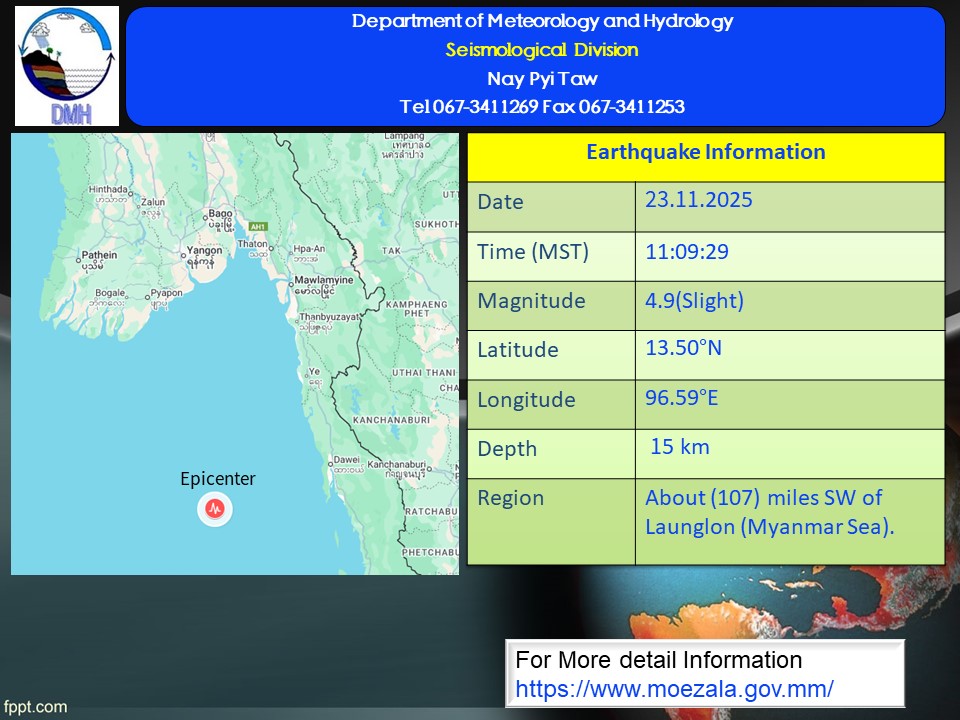Click the Pathein city label on the map

(x=99, y=255)
